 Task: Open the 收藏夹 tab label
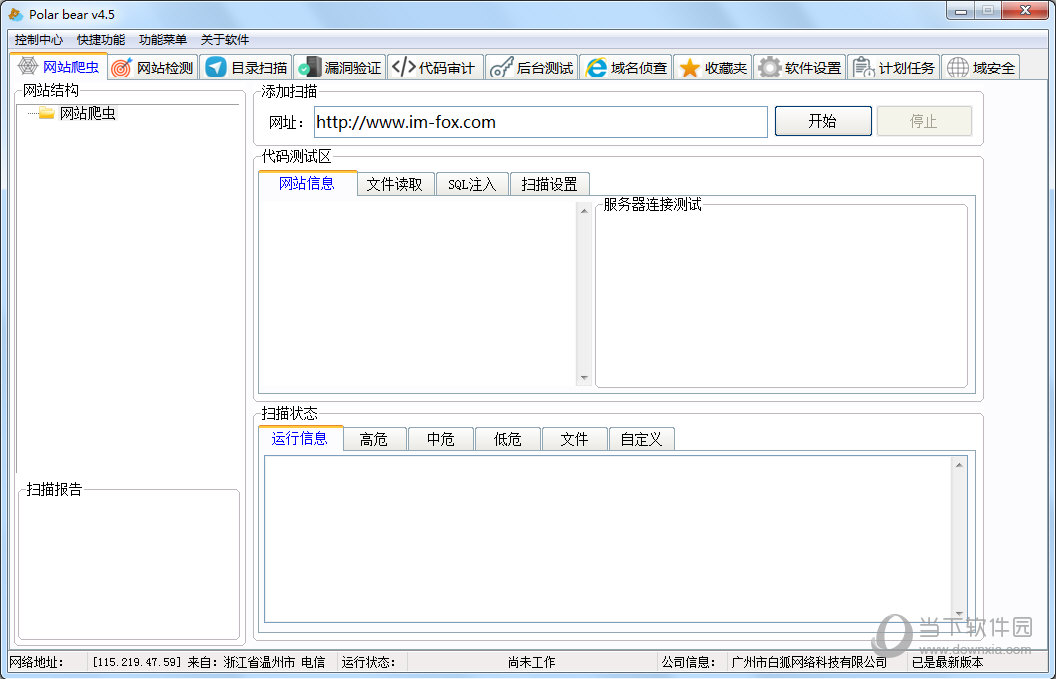pyautogui.click(x=726, y=68)
